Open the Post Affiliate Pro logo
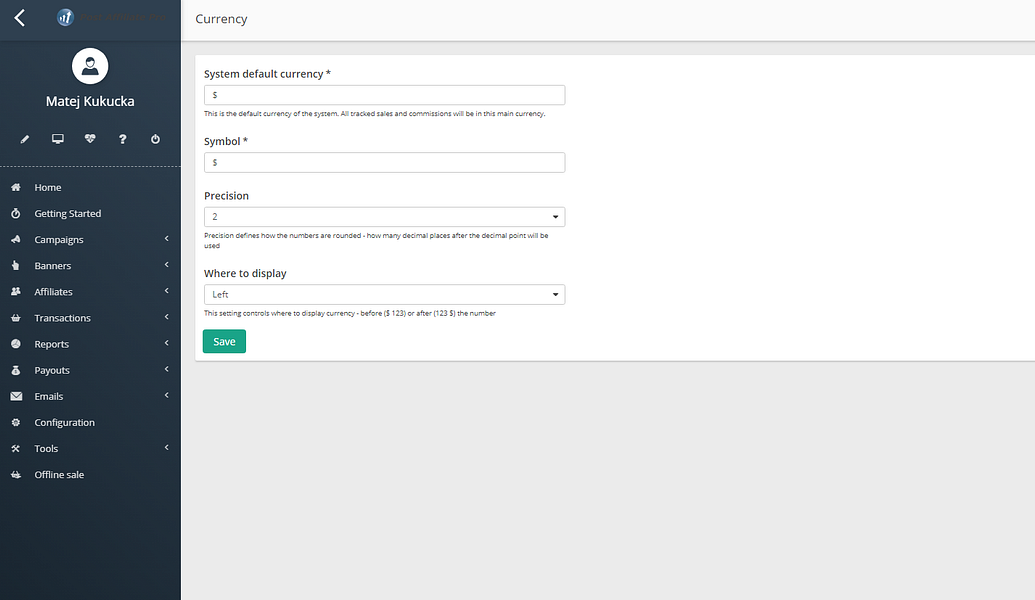The width and height of the screenshot is (1035, 600). point(111,17)
